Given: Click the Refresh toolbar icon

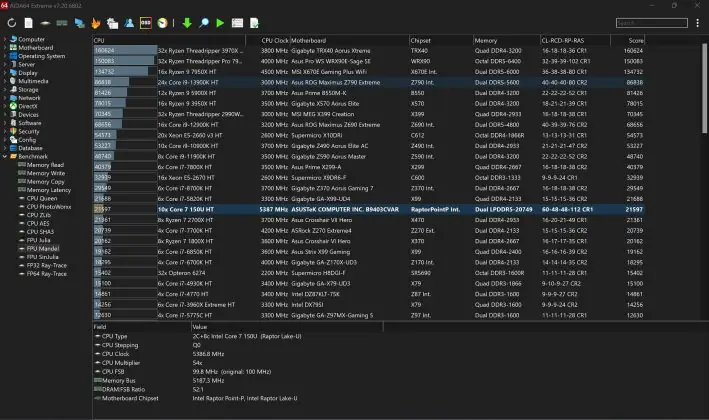Looking at the screenshot, I should (12, 23).
